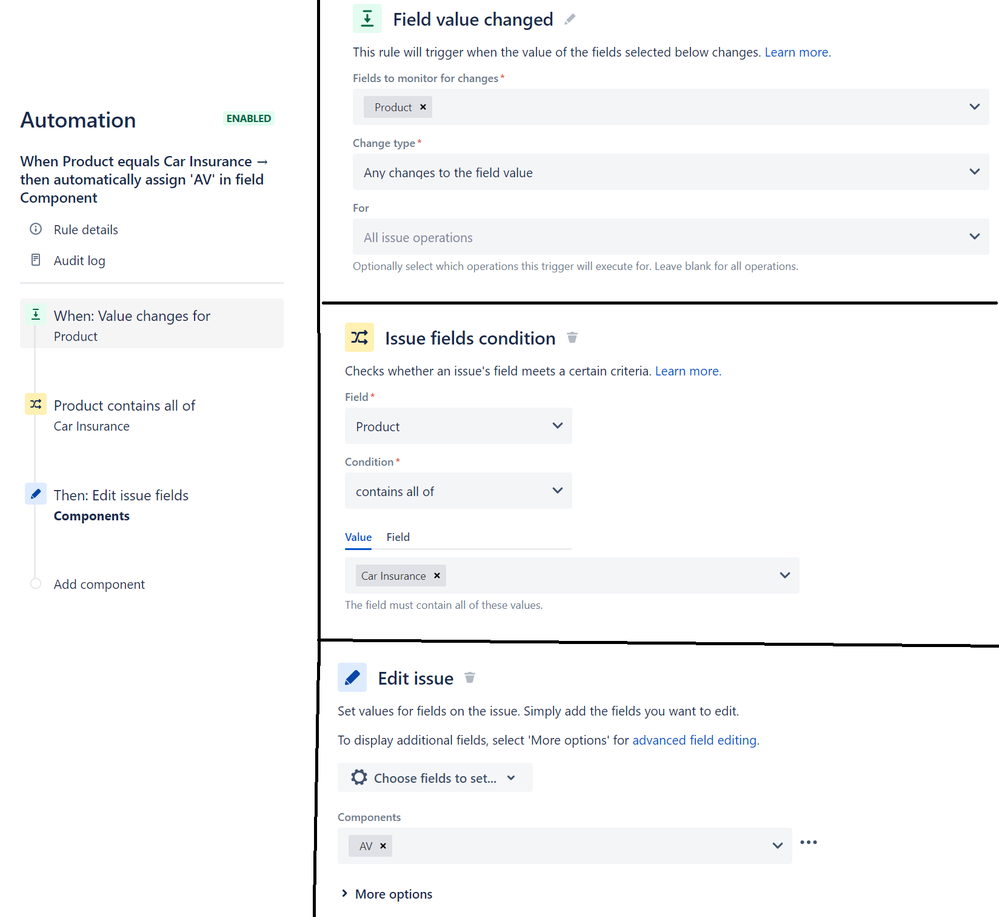
Task: Click the rule title starting When Product equals
Action: point(145,180)
